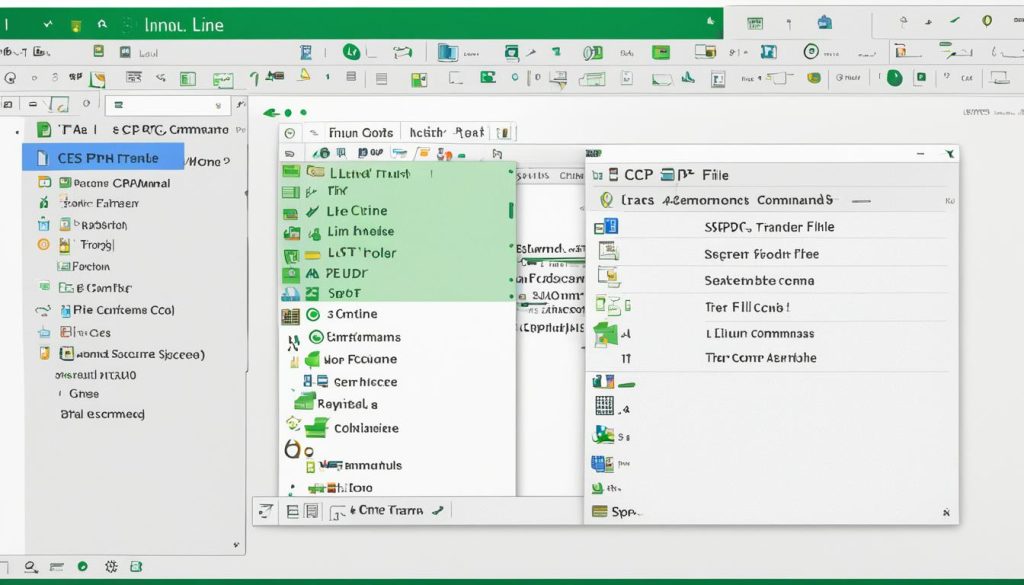1024x585 pixels.
Task: Click the blue panel icon in top ribbon
Action: tap(447, 52)
